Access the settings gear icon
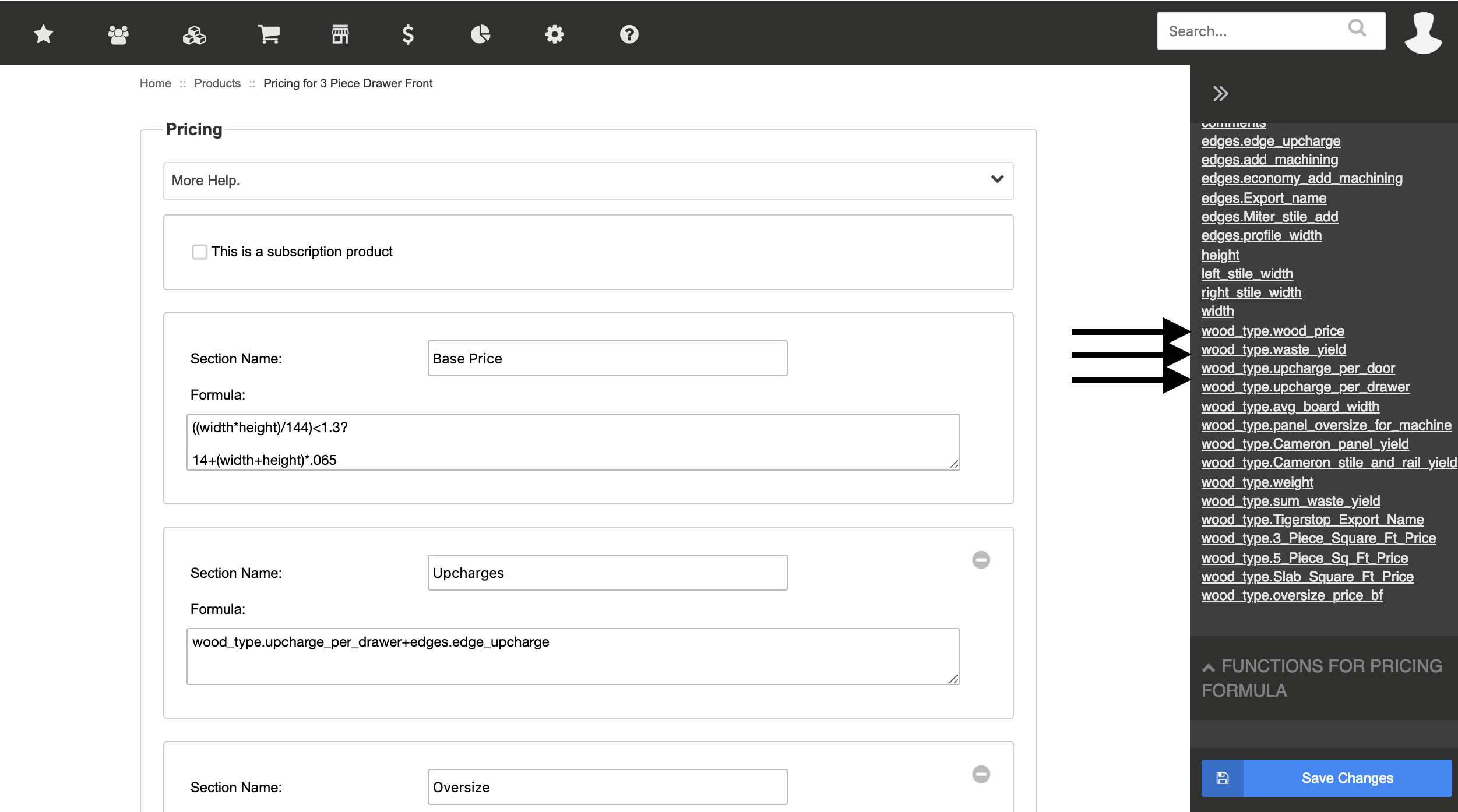The width and height of the screenshot is (1458, 812). pyautogui.click(x=555, y=33)
